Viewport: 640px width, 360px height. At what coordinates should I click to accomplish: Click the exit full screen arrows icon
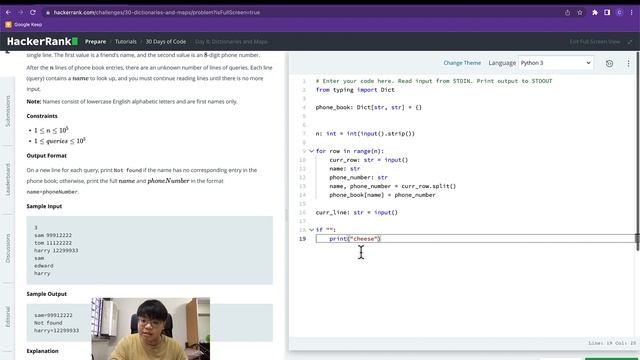click(630, 42)
